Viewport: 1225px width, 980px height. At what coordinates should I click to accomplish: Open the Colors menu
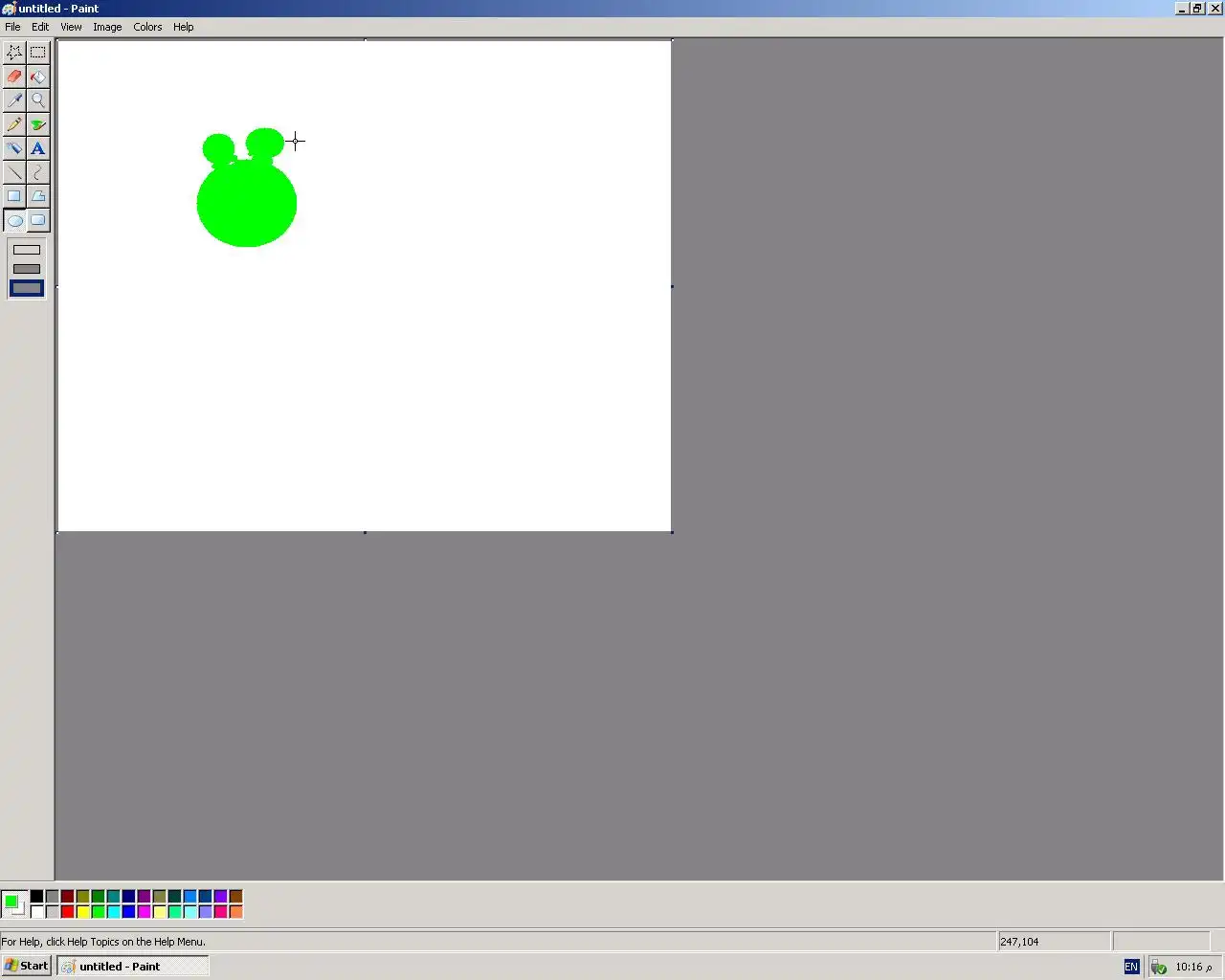[147, 27]
